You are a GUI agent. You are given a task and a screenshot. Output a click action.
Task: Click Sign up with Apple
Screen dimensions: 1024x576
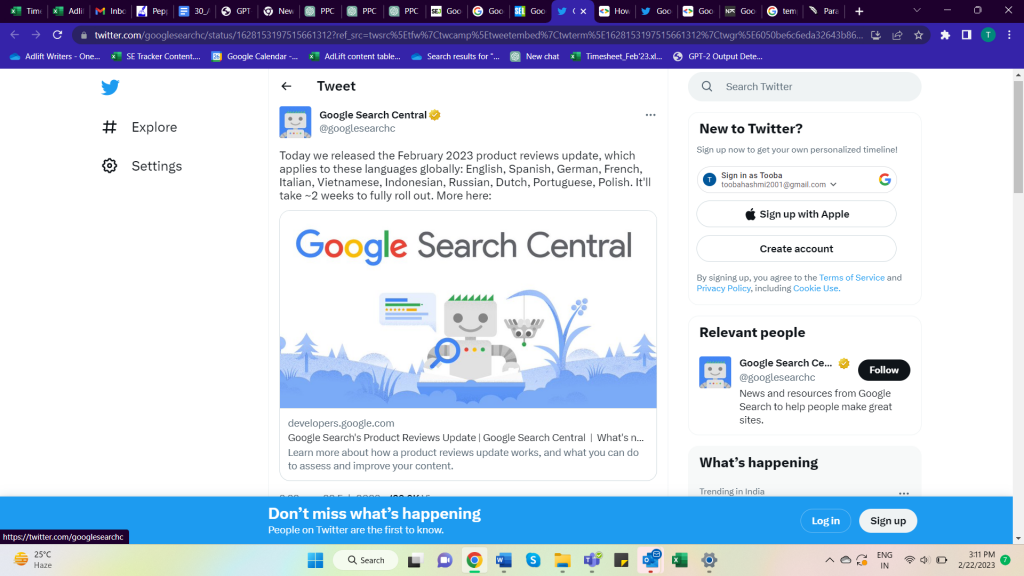point(796,214)
